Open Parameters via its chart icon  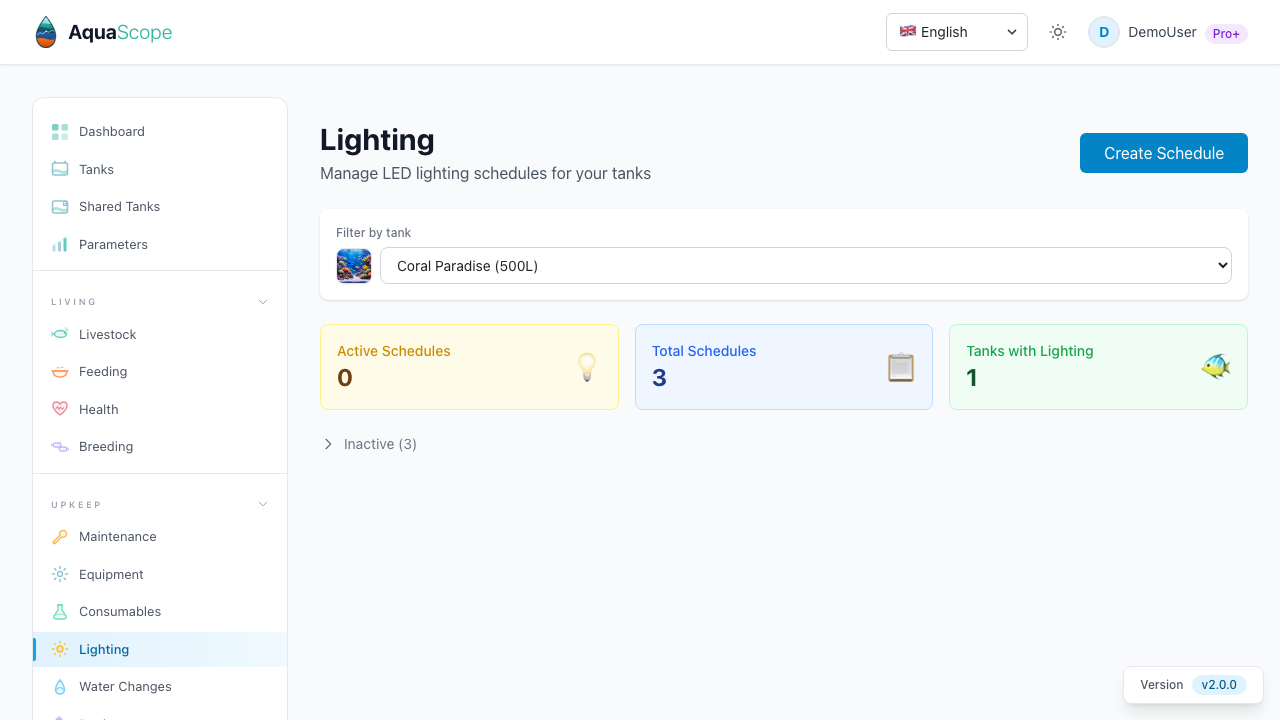pyautogui.click(x=60, y=244)
